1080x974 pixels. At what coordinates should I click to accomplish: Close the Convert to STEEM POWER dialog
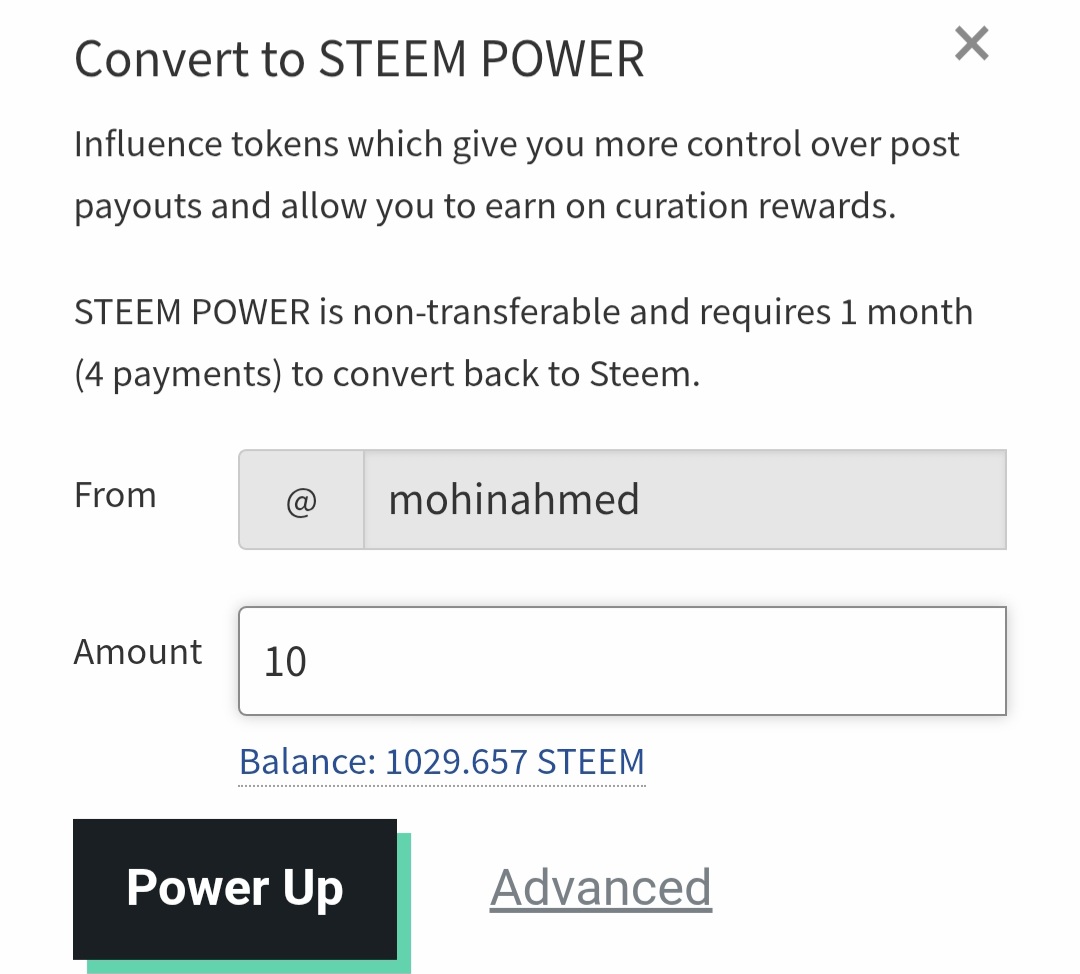click(x=971, y=44)
